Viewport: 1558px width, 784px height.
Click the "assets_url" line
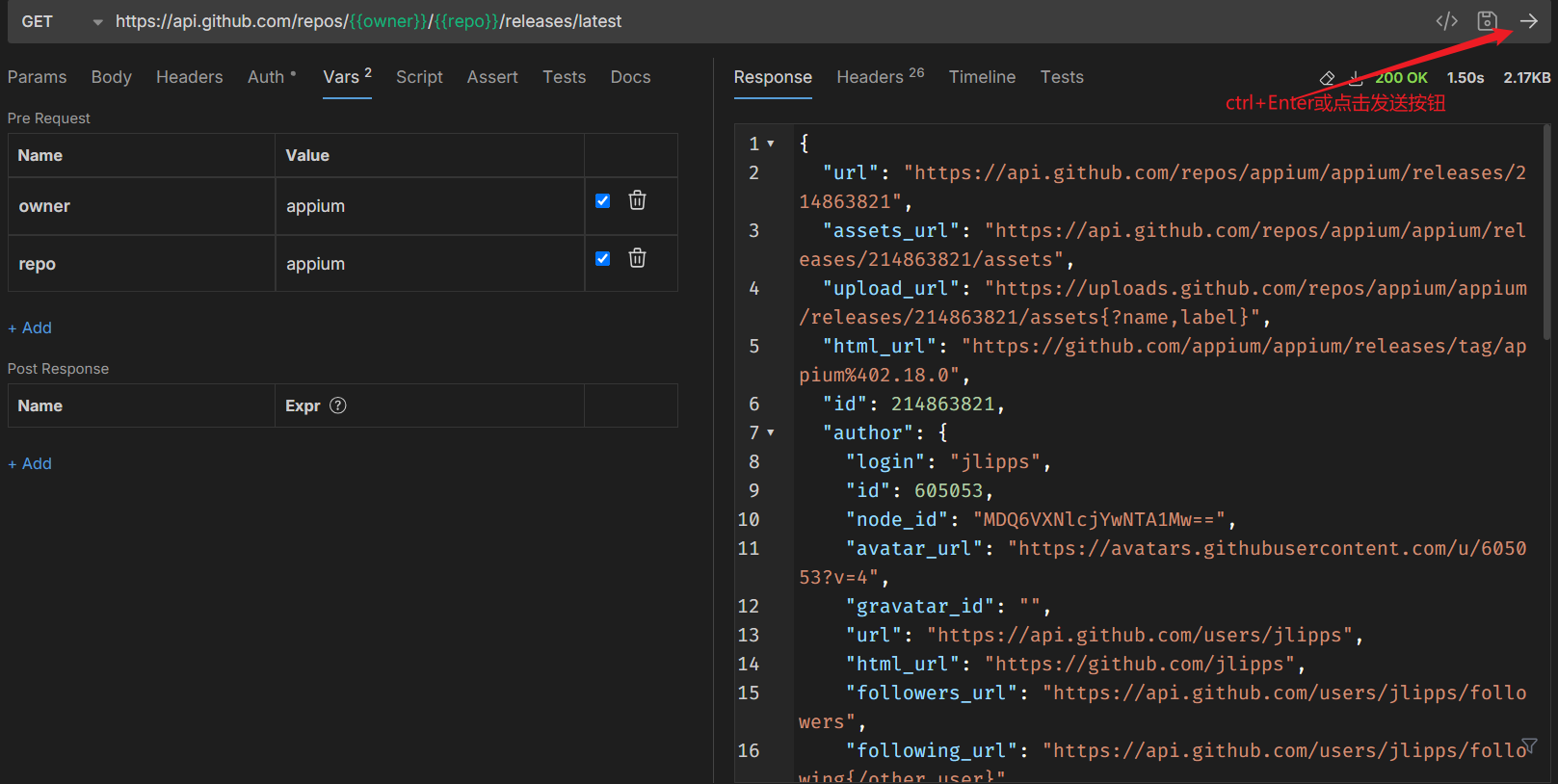(x=1163, y=245)
